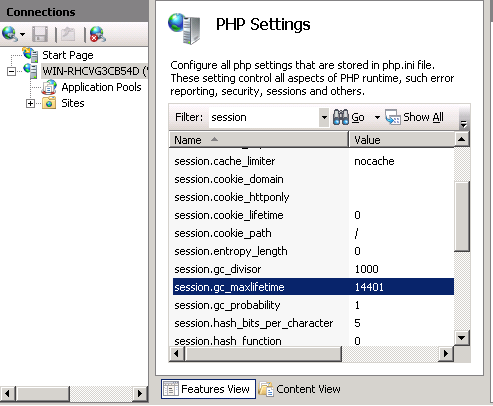Viewport: 493px width, 406px height.
Task: Click the 1000 value of gc_divisor
Action: tap(366, 269)
